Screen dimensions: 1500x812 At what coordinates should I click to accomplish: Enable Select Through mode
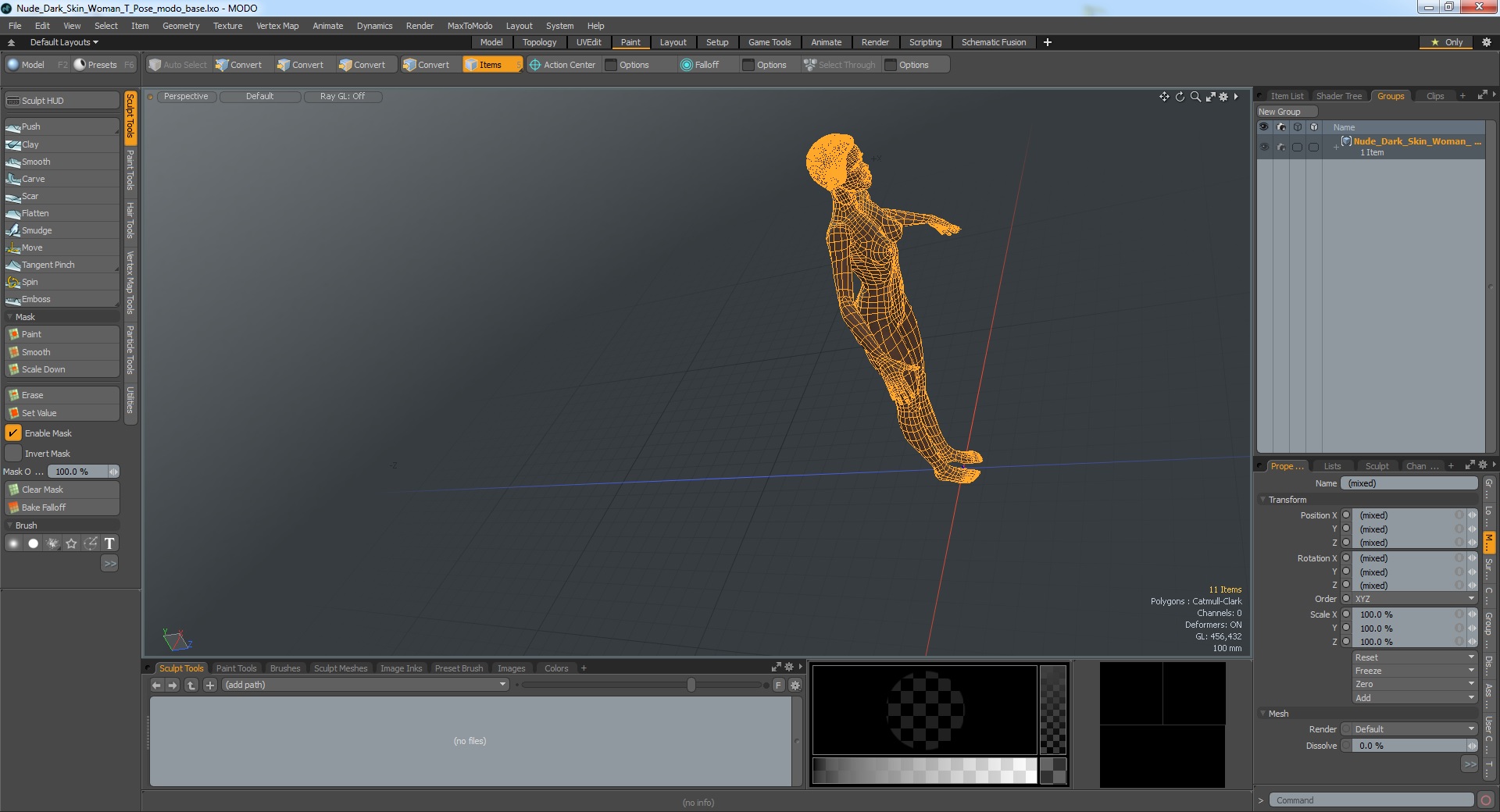840,65
